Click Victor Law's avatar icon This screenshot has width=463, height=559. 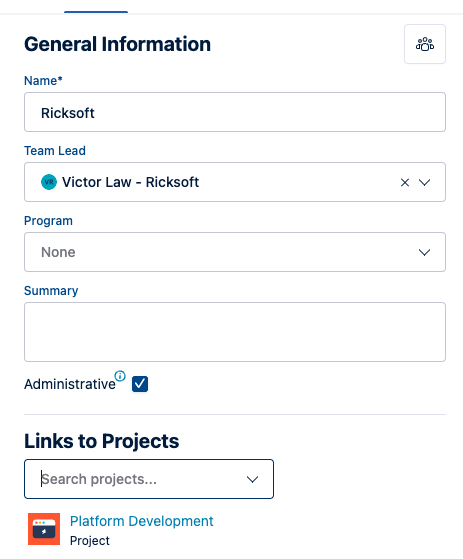point(49,182)
